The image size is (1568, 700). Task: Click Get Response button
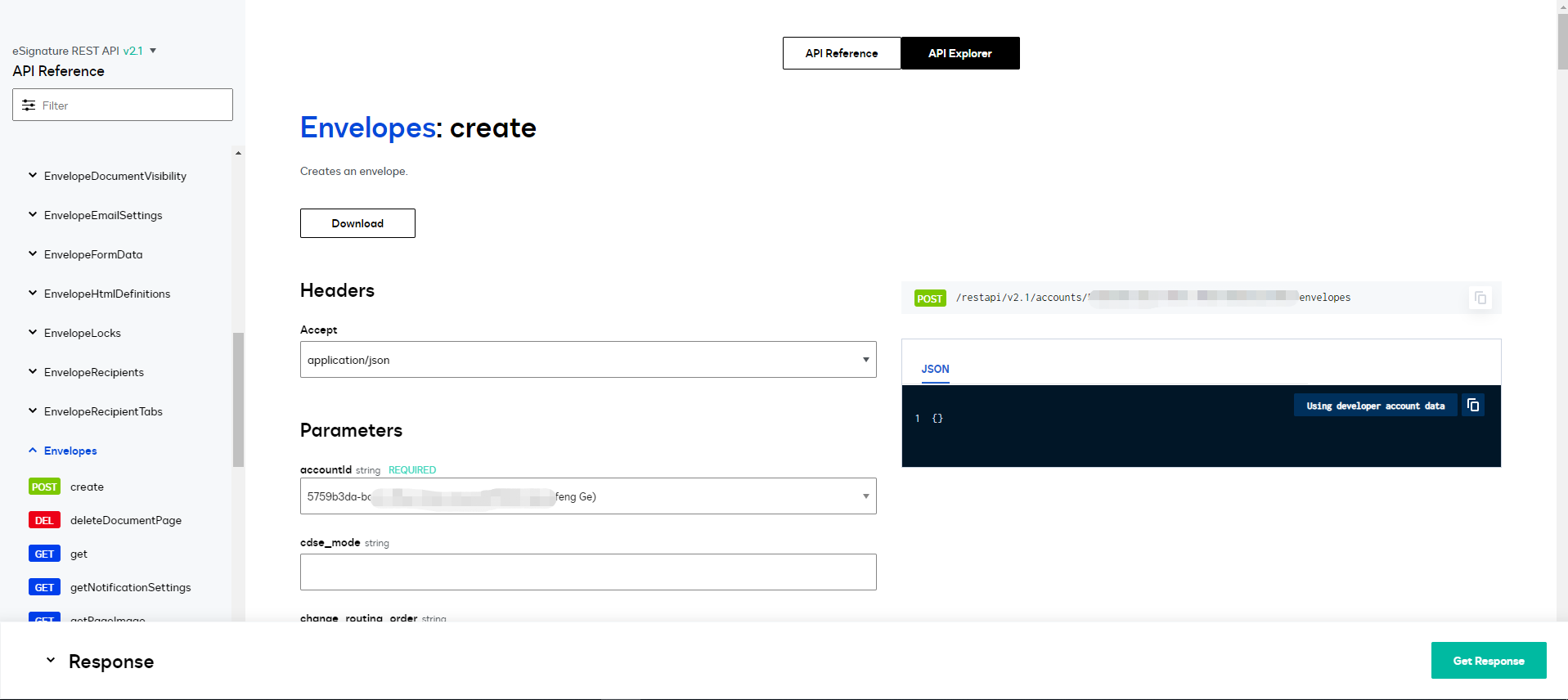point(1489,661)
